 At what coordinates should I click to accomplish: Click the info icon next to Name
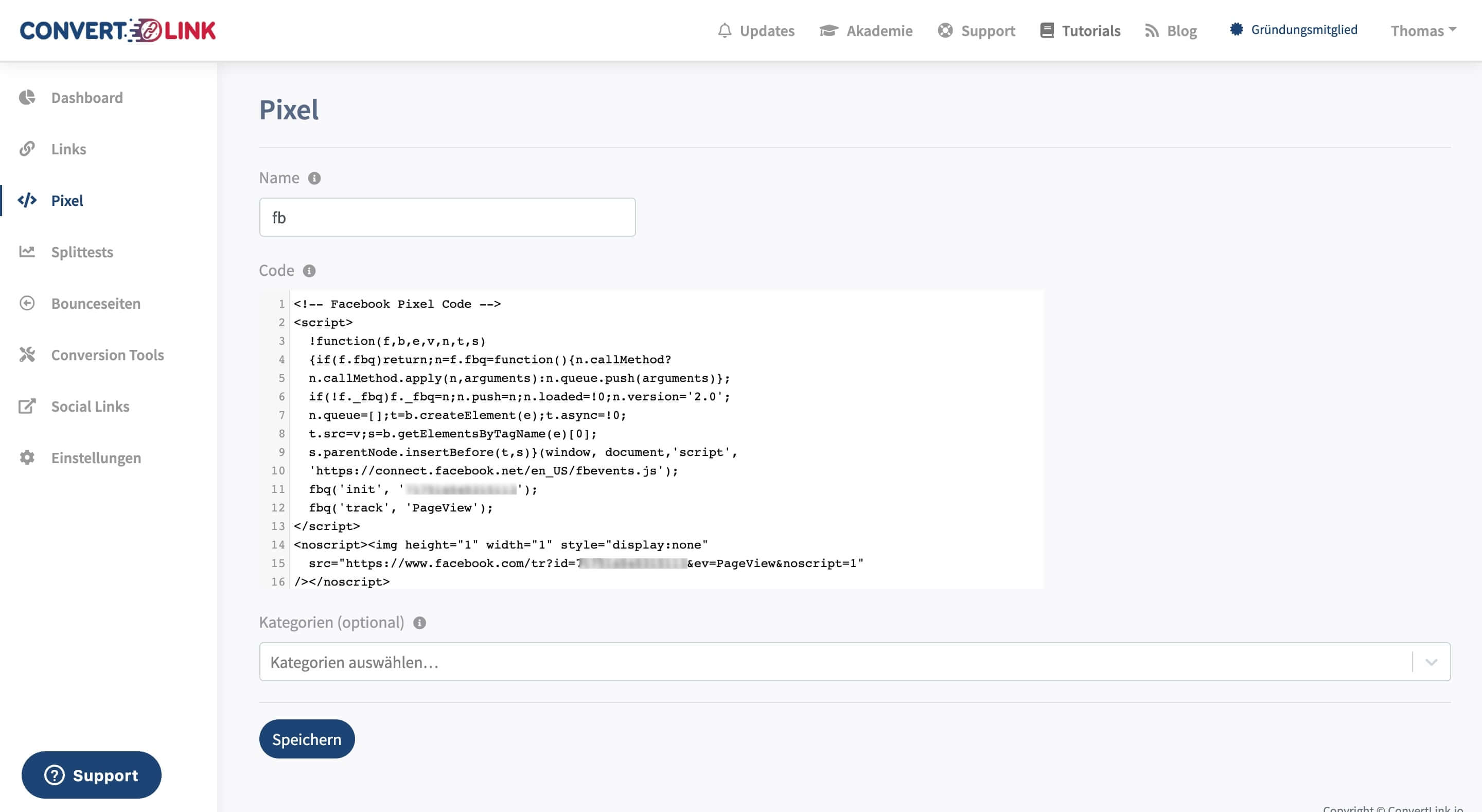tap(314, 179)
